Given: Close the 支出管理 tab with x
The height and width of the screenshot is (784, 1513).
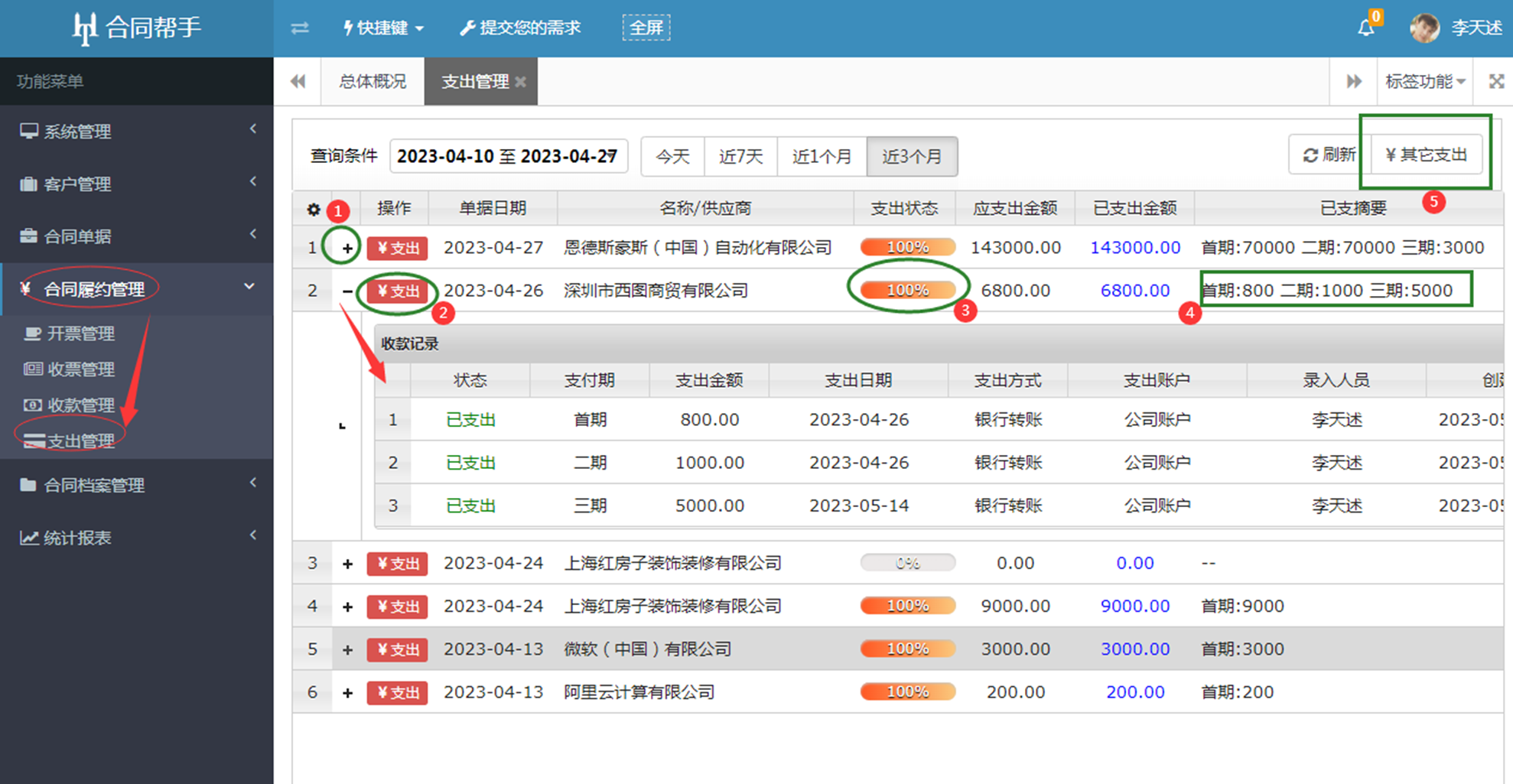Looking at the screenshot, I should click(520, 82).
